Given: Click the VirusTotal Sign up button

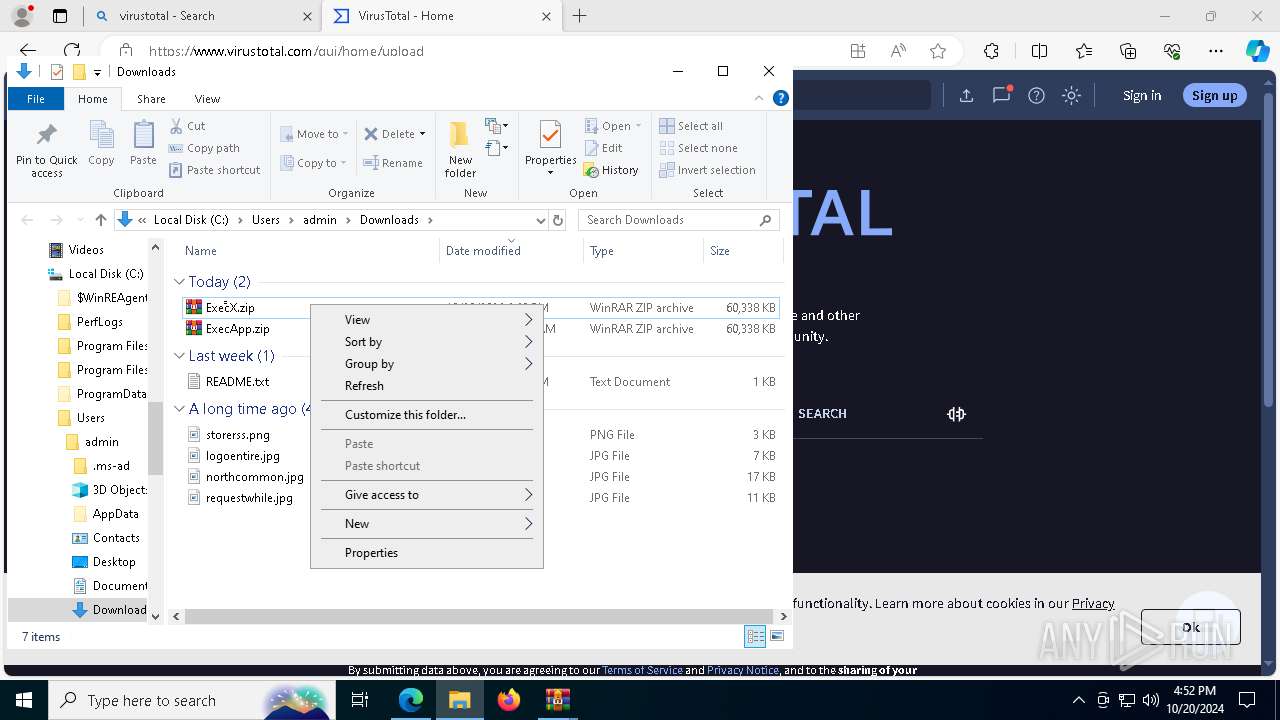Looking at the screenshot, I should [x=1215, y=96].
